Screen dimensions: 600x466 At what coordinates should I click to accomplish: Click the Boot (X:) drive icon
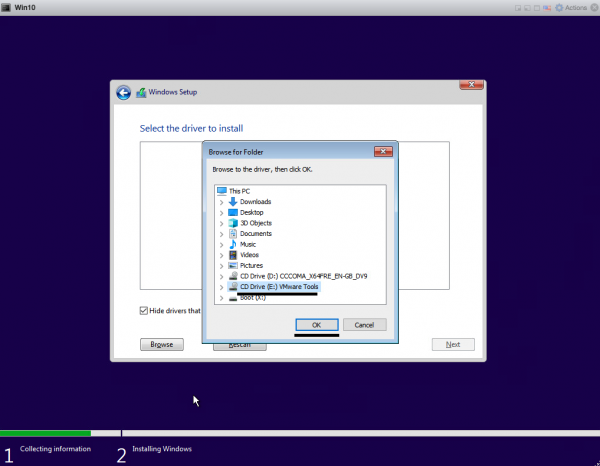point(233,298)
